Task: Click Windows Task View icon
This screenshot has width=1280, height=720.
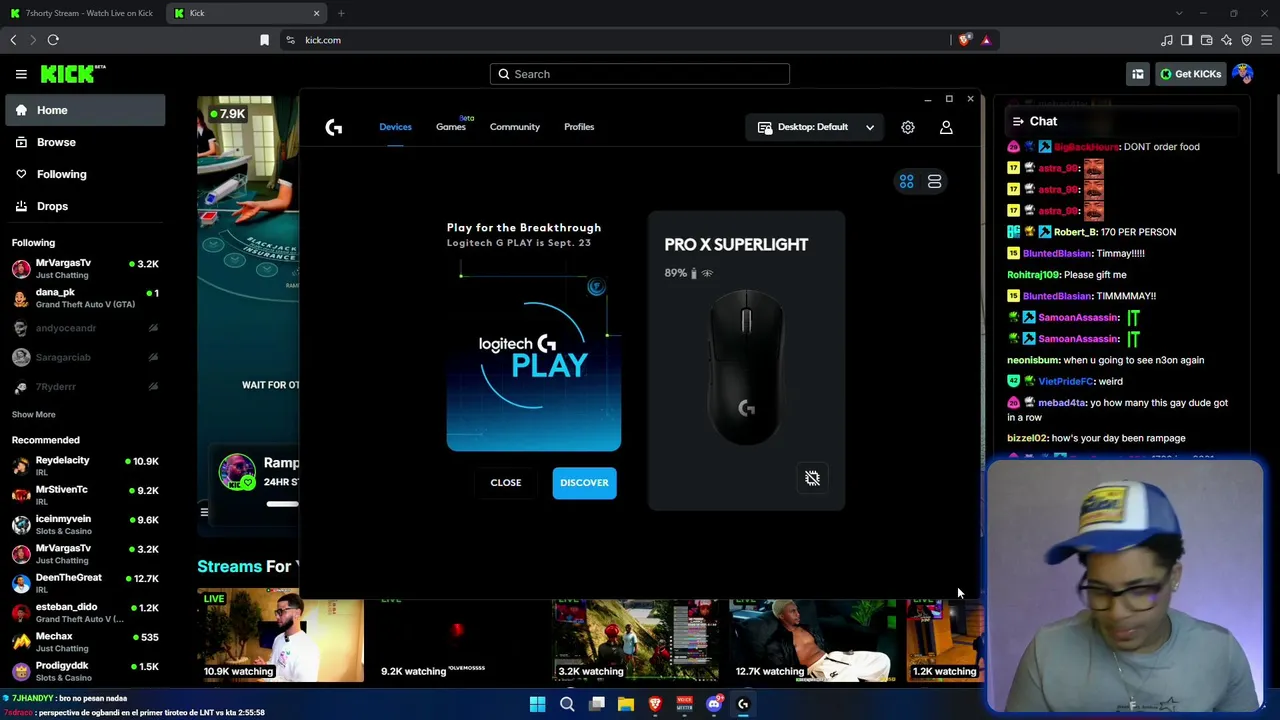Action: click(x=597, y=704)
